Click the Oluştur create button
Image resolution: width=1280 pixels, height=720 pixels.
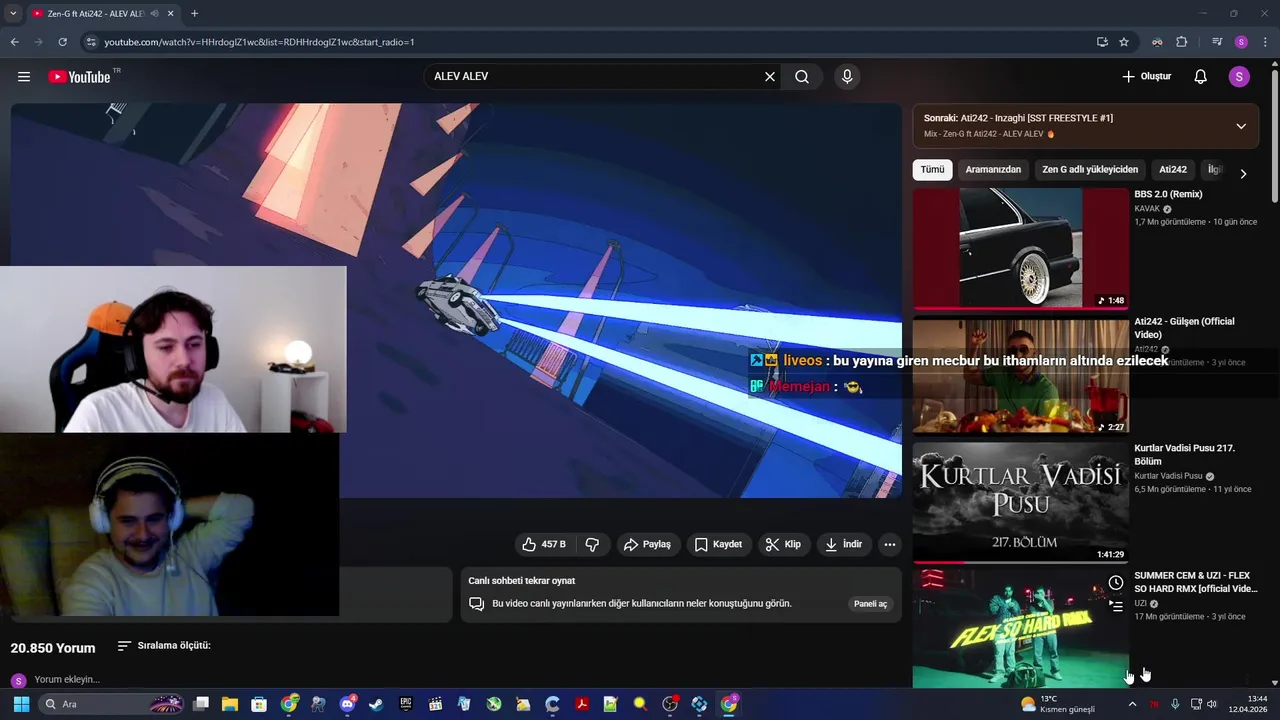point(1146,77)
